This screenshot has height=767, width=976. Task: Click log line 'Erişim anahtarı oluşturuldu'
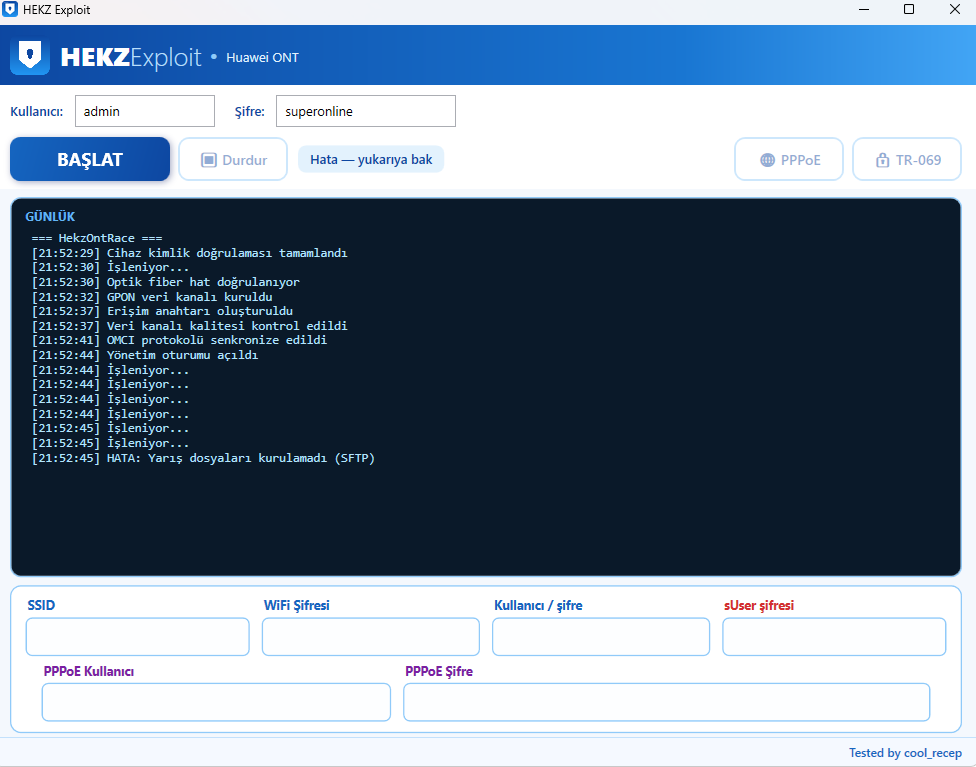click(162, 311)
